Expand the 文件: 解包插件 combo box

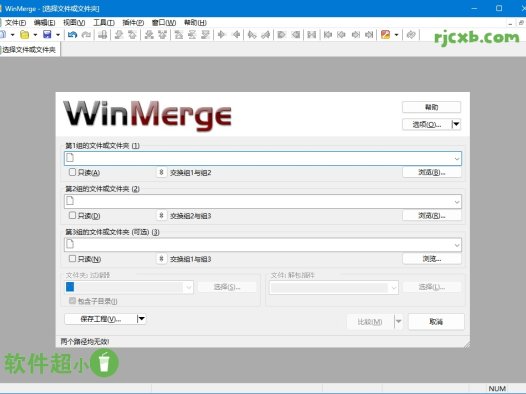coord(394,288)
